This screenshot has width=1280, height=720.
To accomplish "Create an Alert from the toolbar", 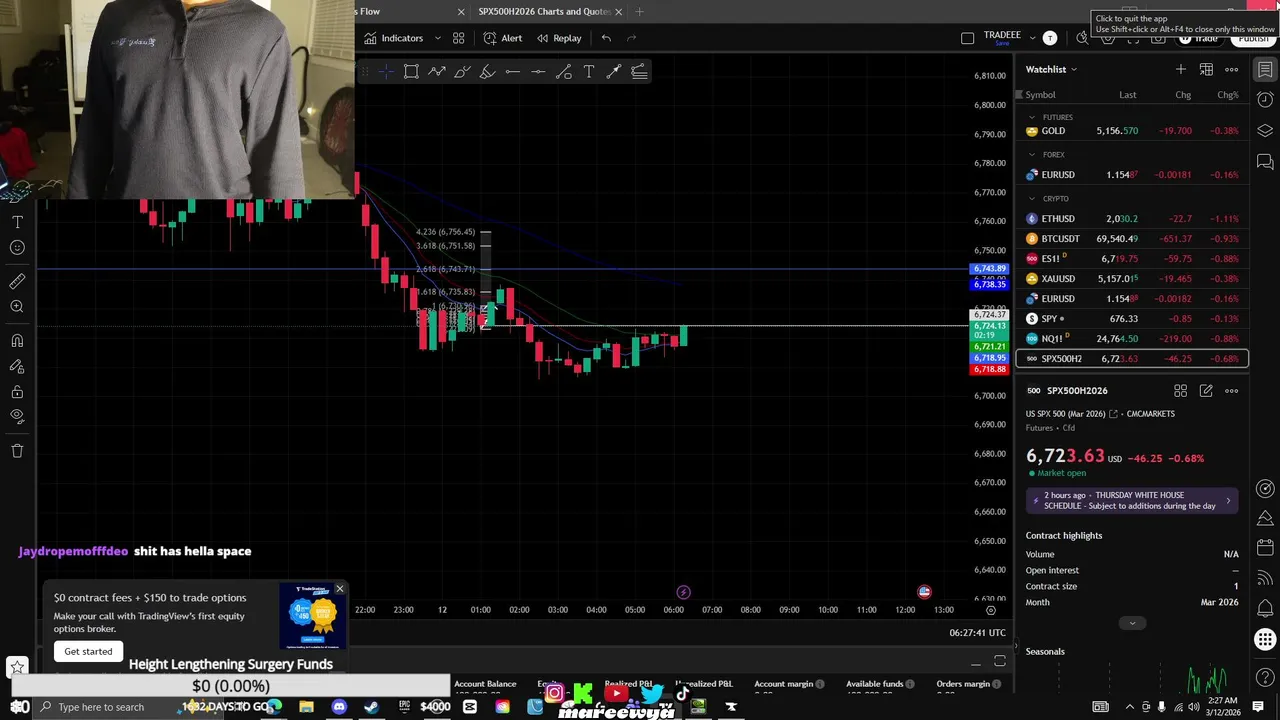I will pos(502,38).
